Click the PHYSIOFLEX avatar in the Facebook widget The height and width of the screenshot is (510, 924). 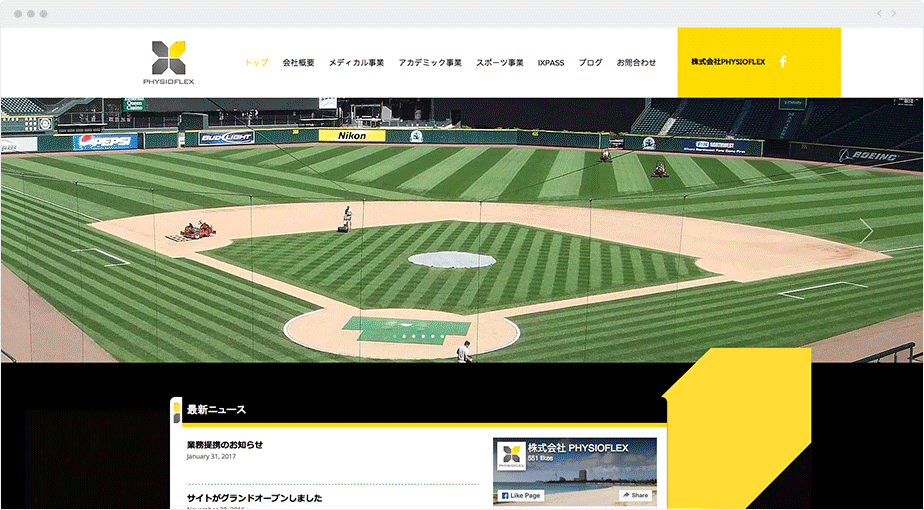click(511, 456)
